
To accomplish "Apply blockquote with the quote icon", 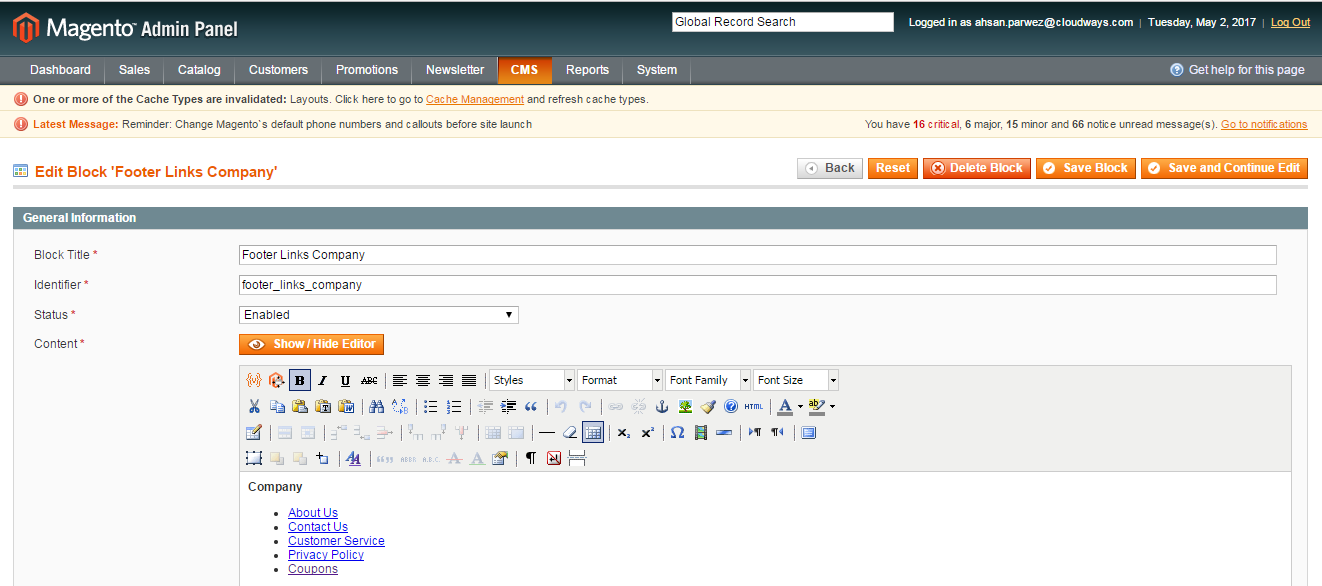I will coord(531,406).
